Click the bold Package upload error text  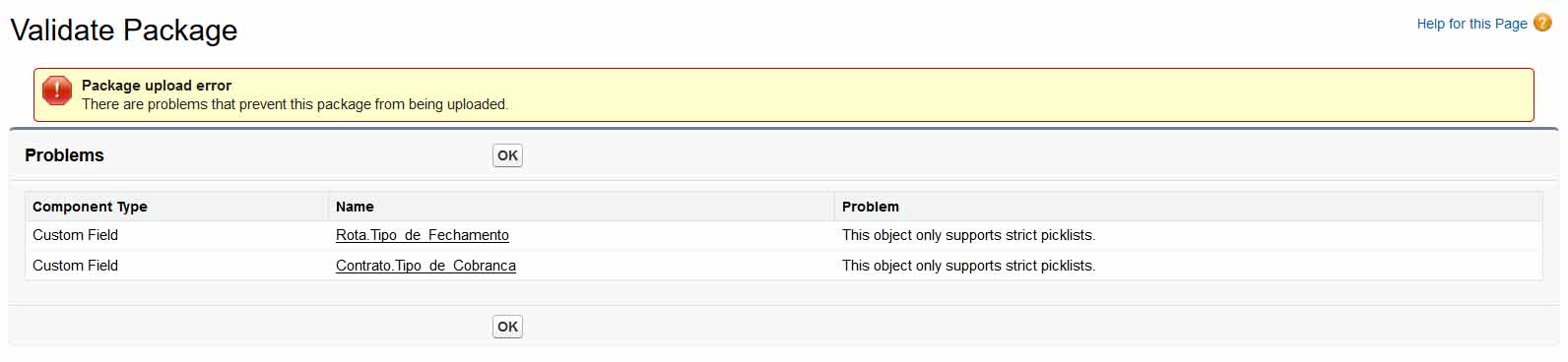point(157,86)
